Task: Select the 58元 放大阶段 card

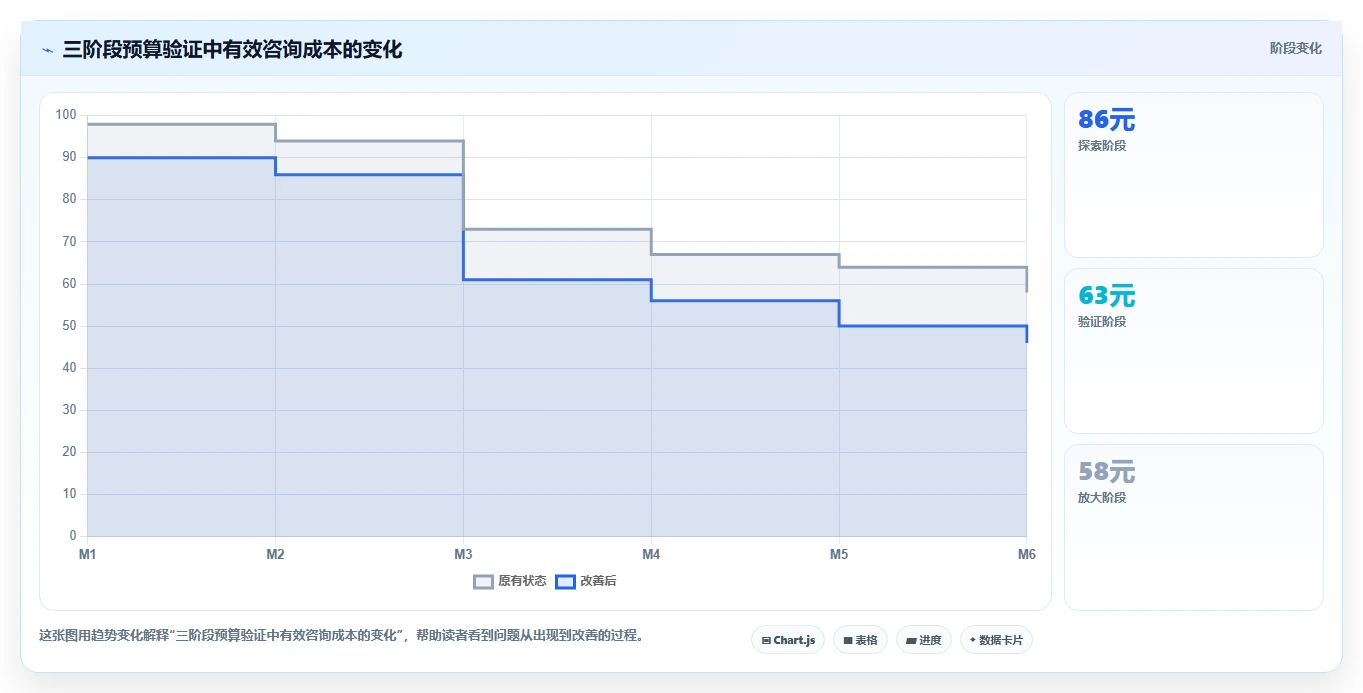Action: point(1194,527)
